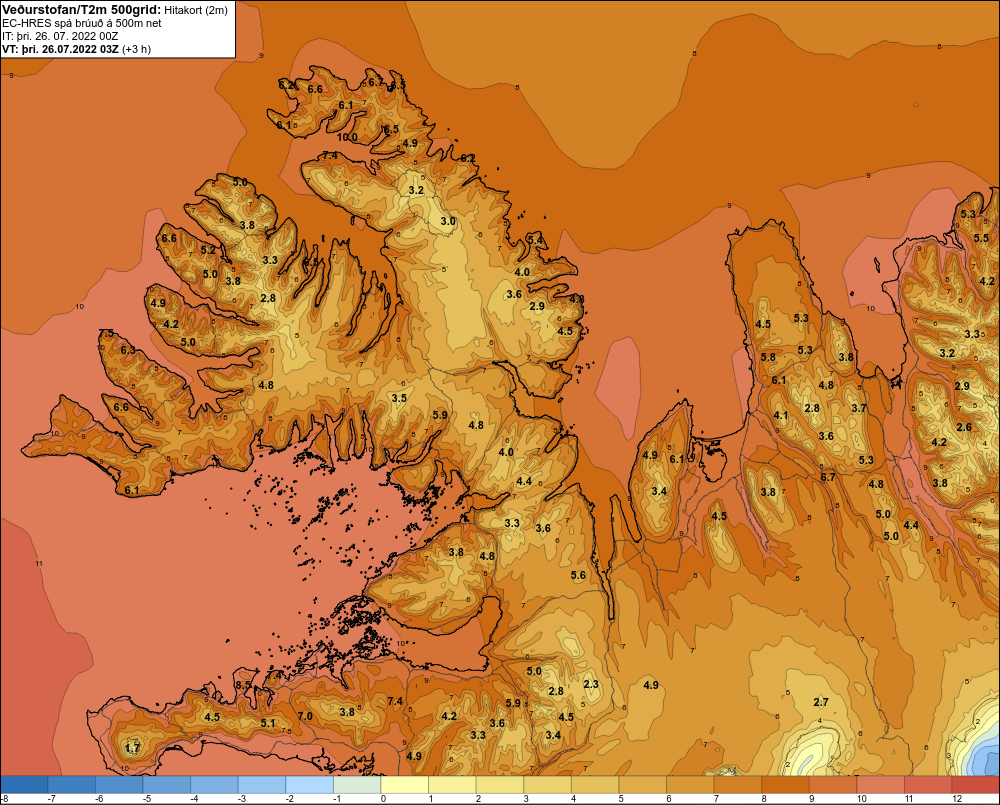
Task: Click the "1.7" temperature value on the map
Action: tap(132, 748)
